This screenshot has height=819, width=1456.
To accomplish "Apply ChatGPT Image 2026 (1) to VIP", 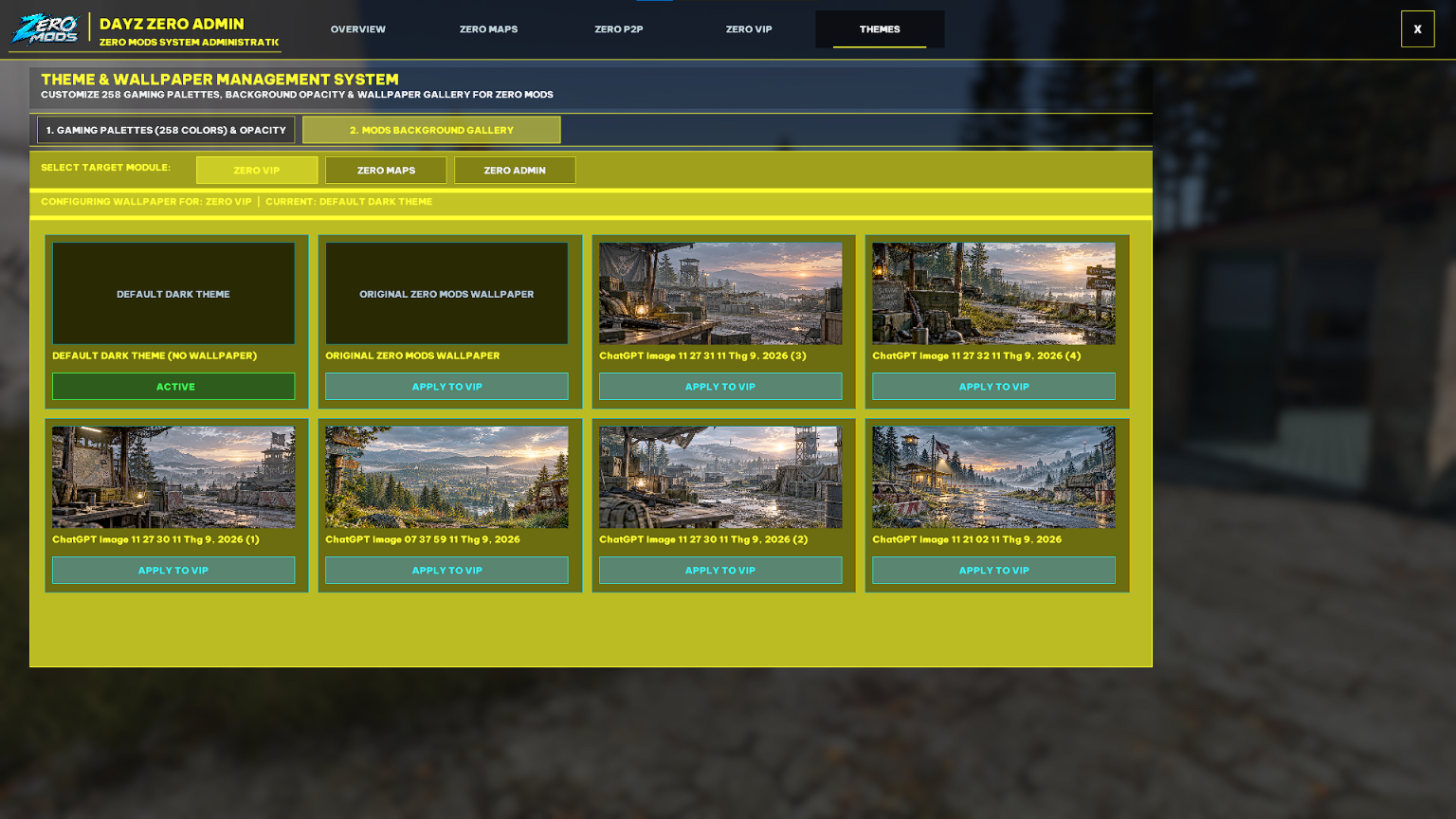I will (173, 571).
